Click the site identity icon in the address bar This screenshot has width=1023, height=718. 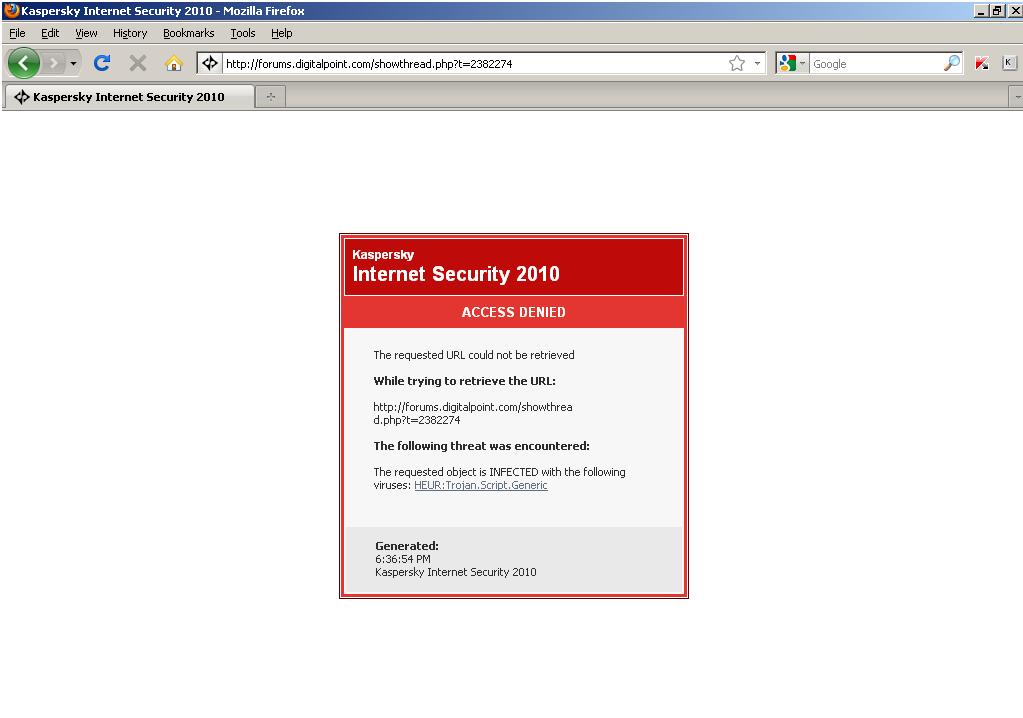(x=209, y=63)
